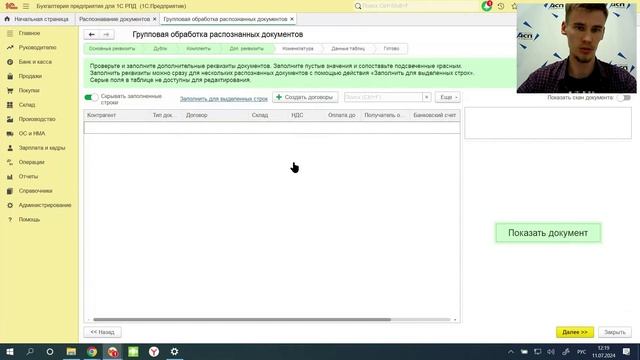Click the Банковский счет column header
Image resolution: width=640 pixels, height=360 pixels.
point(434,115)
